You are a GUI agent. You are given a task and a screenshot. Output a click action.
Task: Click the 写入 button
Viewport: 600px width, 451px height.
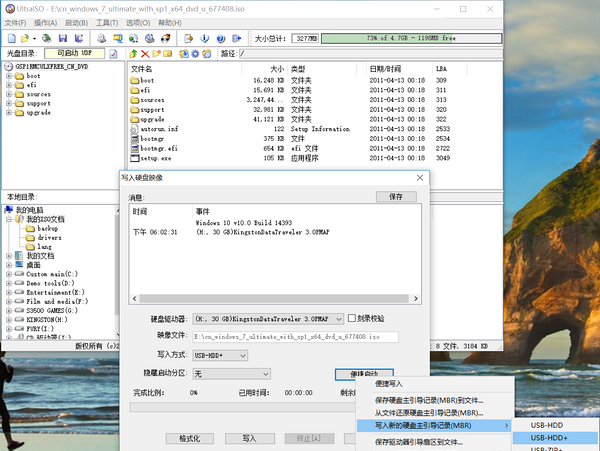(249, 438)
